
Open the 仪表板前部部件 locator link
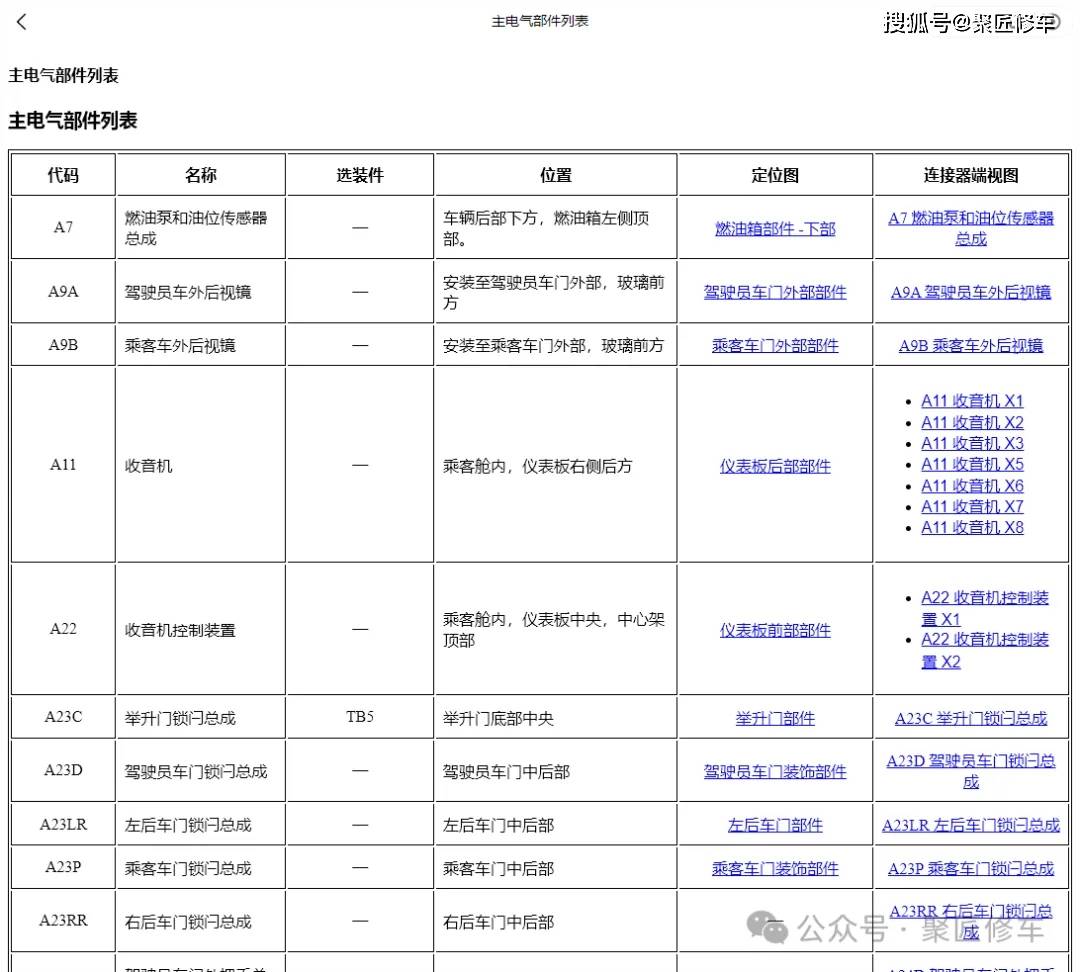click(x=775, y=630)
